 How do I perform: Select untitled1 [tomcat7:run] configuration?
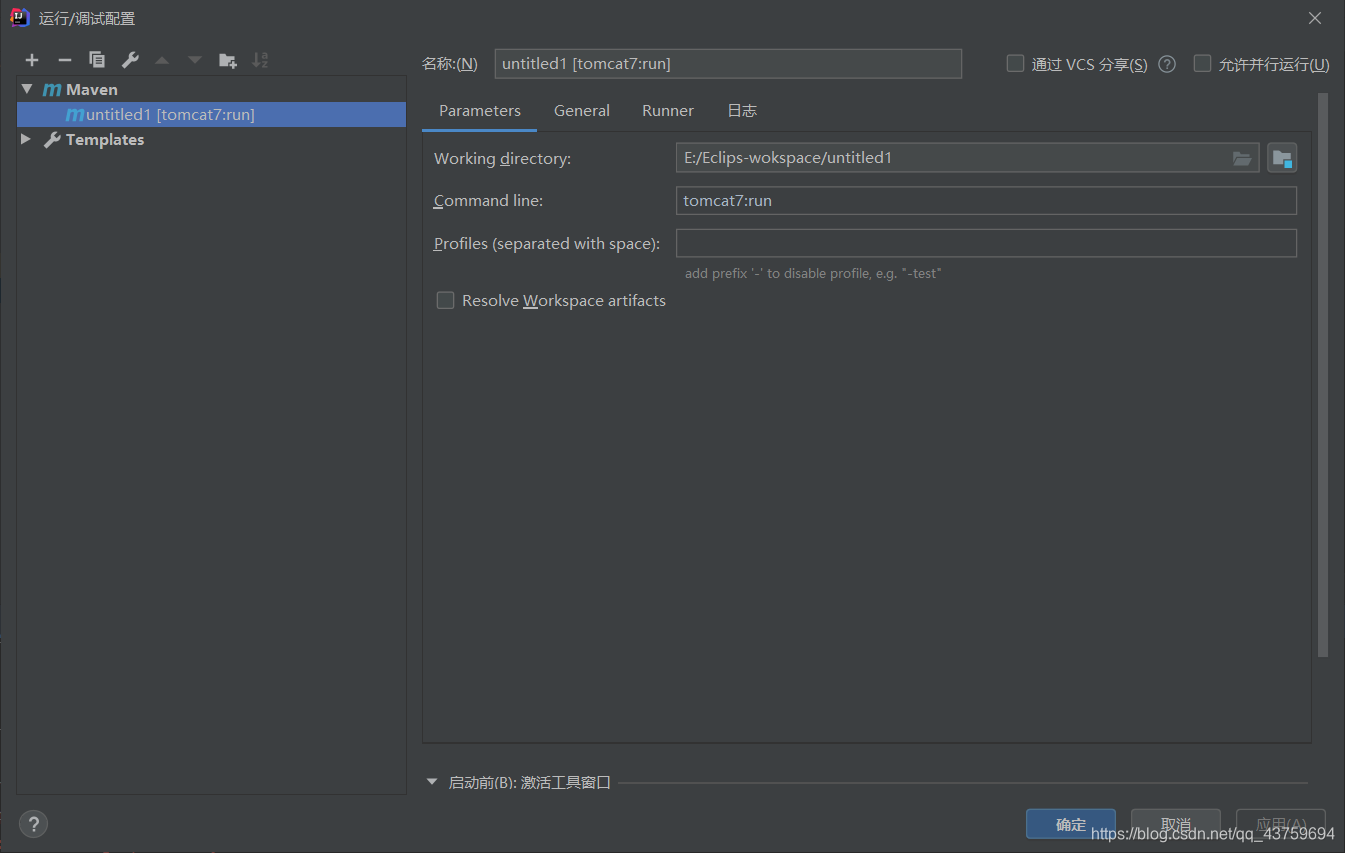[x=211, y=114]
